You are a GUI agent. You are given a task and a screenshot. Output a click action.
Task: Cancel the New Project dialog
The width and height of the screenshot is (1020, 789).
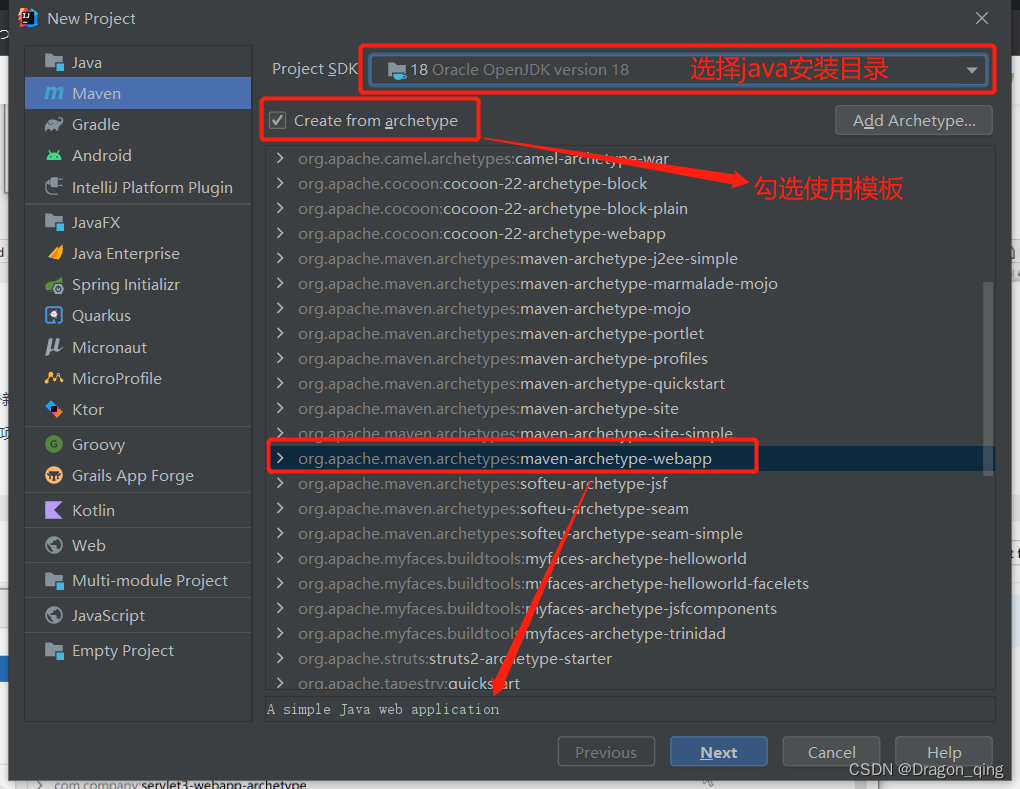click(831, 752)
